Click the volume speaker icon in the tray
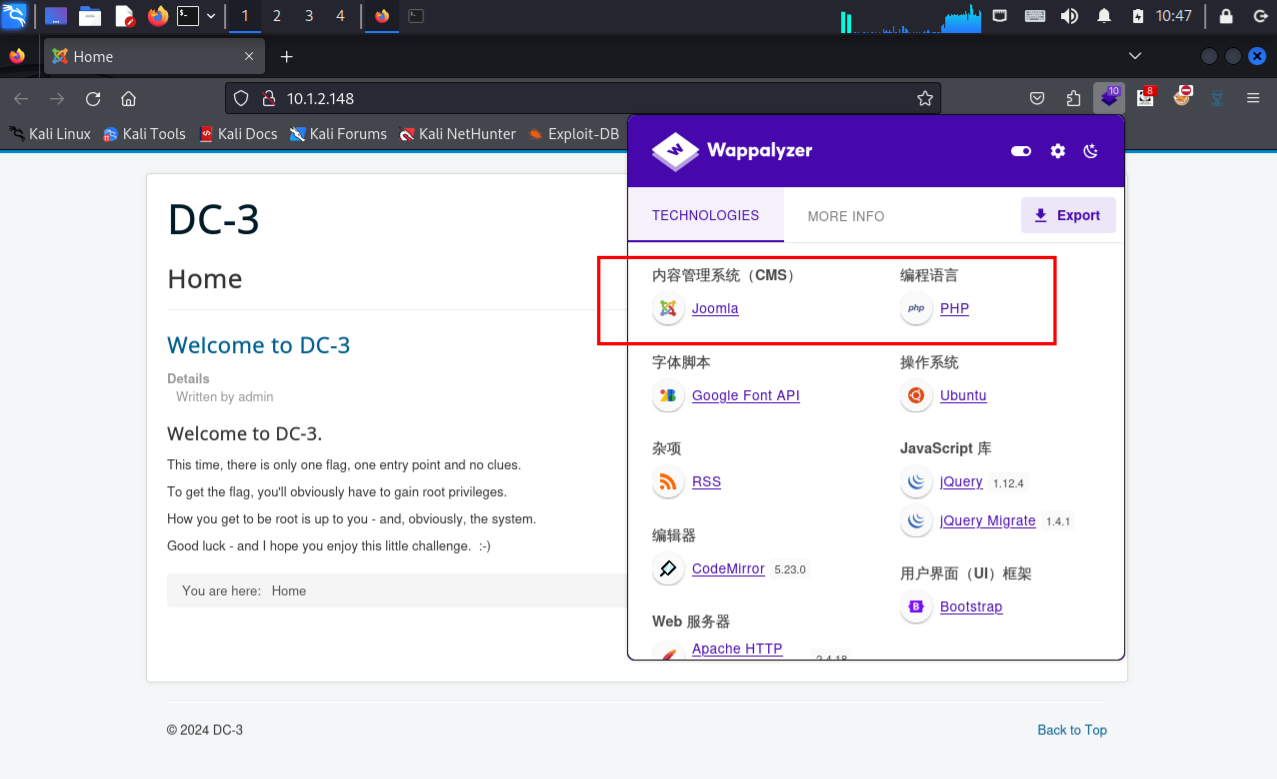This screenshot has height=779, width=1277. (1069, 15)
